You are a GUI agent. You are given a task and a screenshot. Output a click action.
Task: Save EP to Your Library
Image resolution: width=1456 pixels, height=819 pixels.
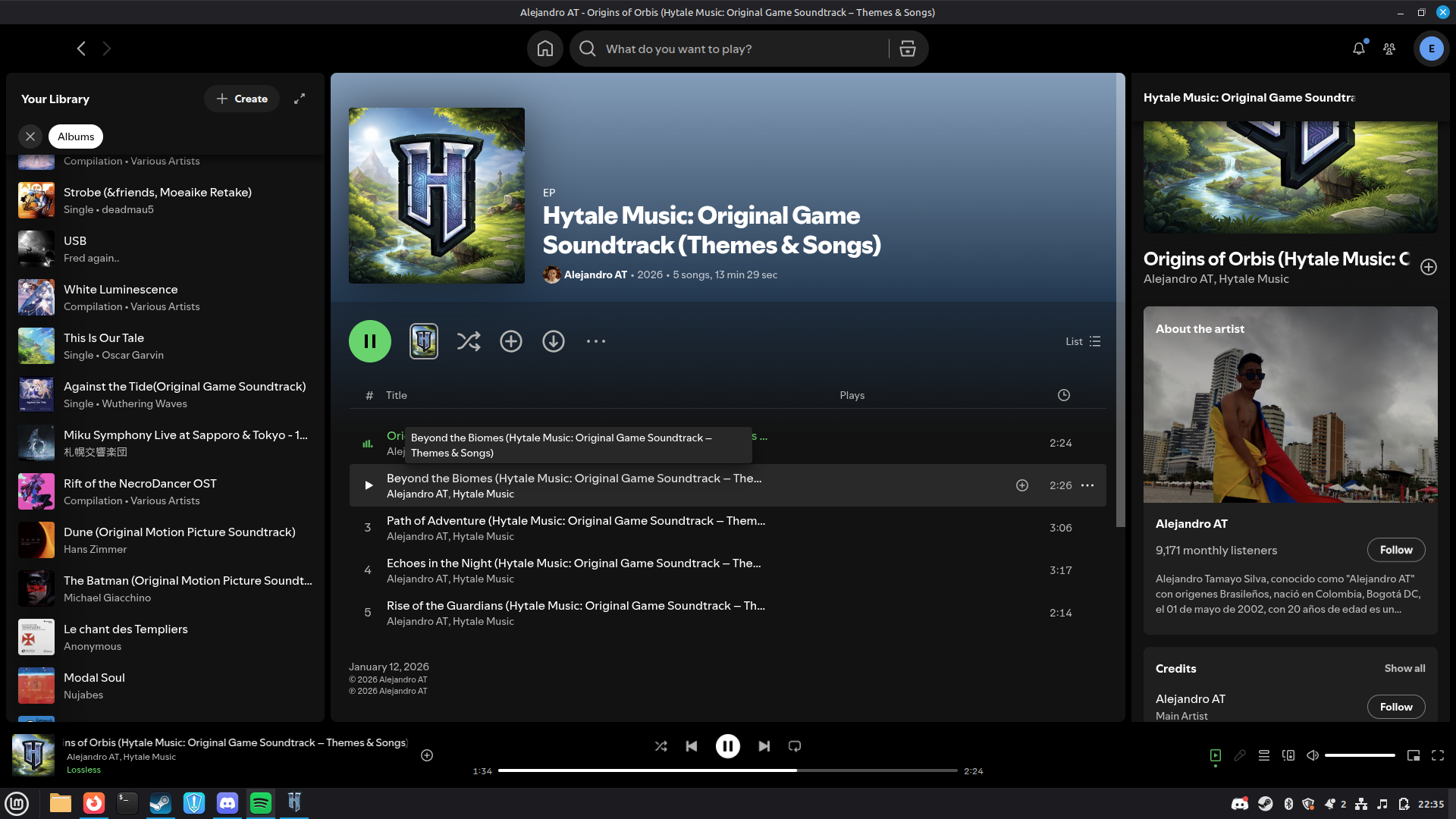click(510, 341)
